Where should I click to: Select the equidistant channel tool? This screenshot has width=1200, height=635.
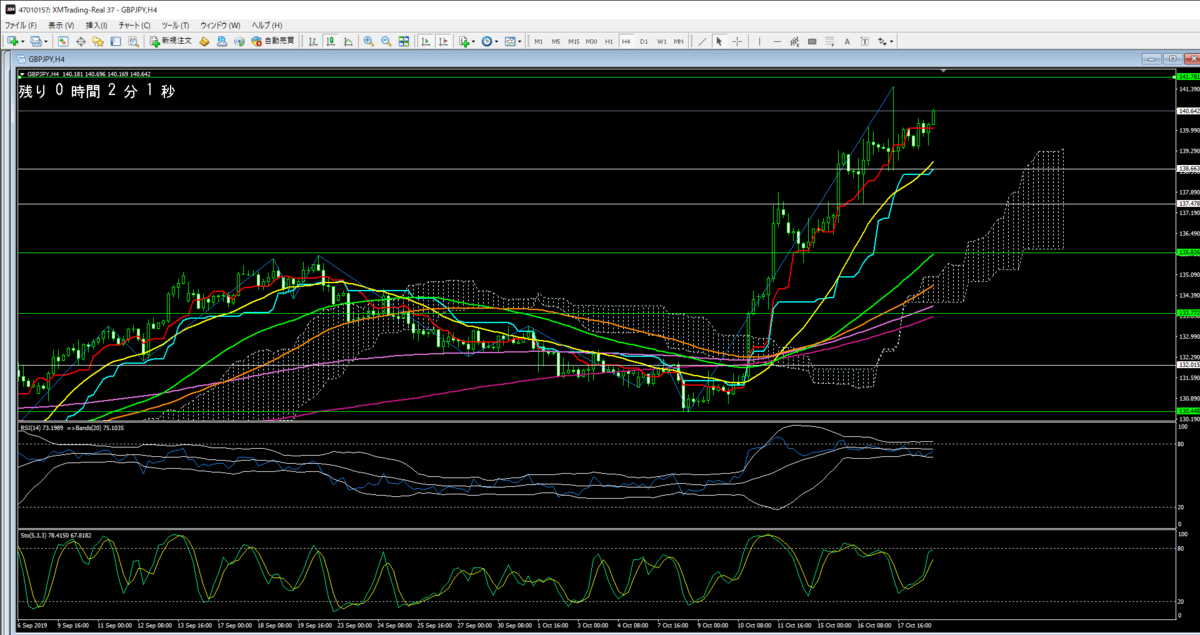tap(794, 41)
